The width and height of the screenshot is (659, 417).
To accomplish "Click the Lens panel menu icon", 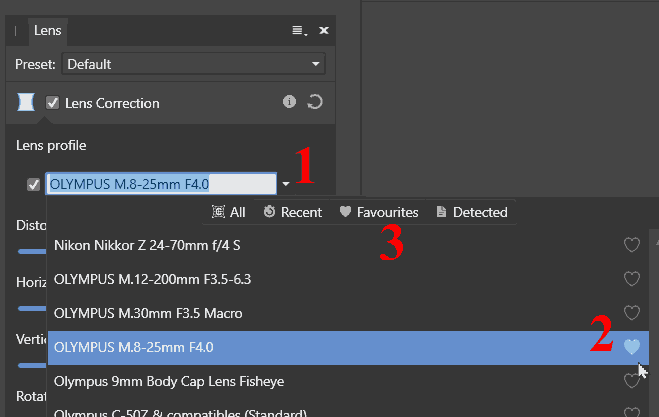I will (298, 31).
